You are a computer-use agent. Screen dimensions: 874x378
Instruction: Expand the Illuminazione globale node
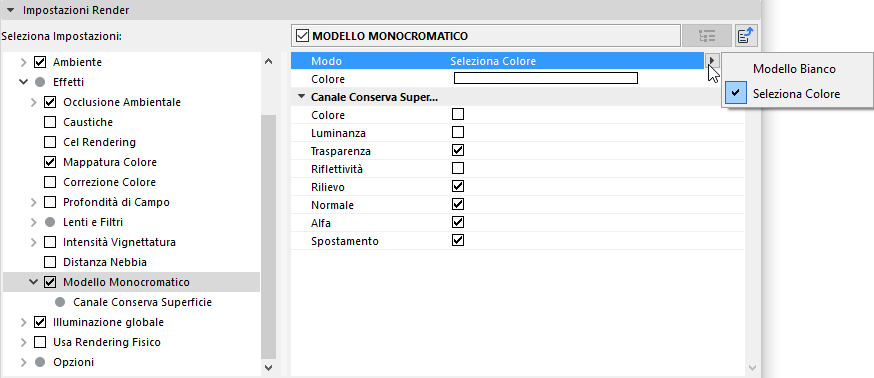(x=23, y=322)
